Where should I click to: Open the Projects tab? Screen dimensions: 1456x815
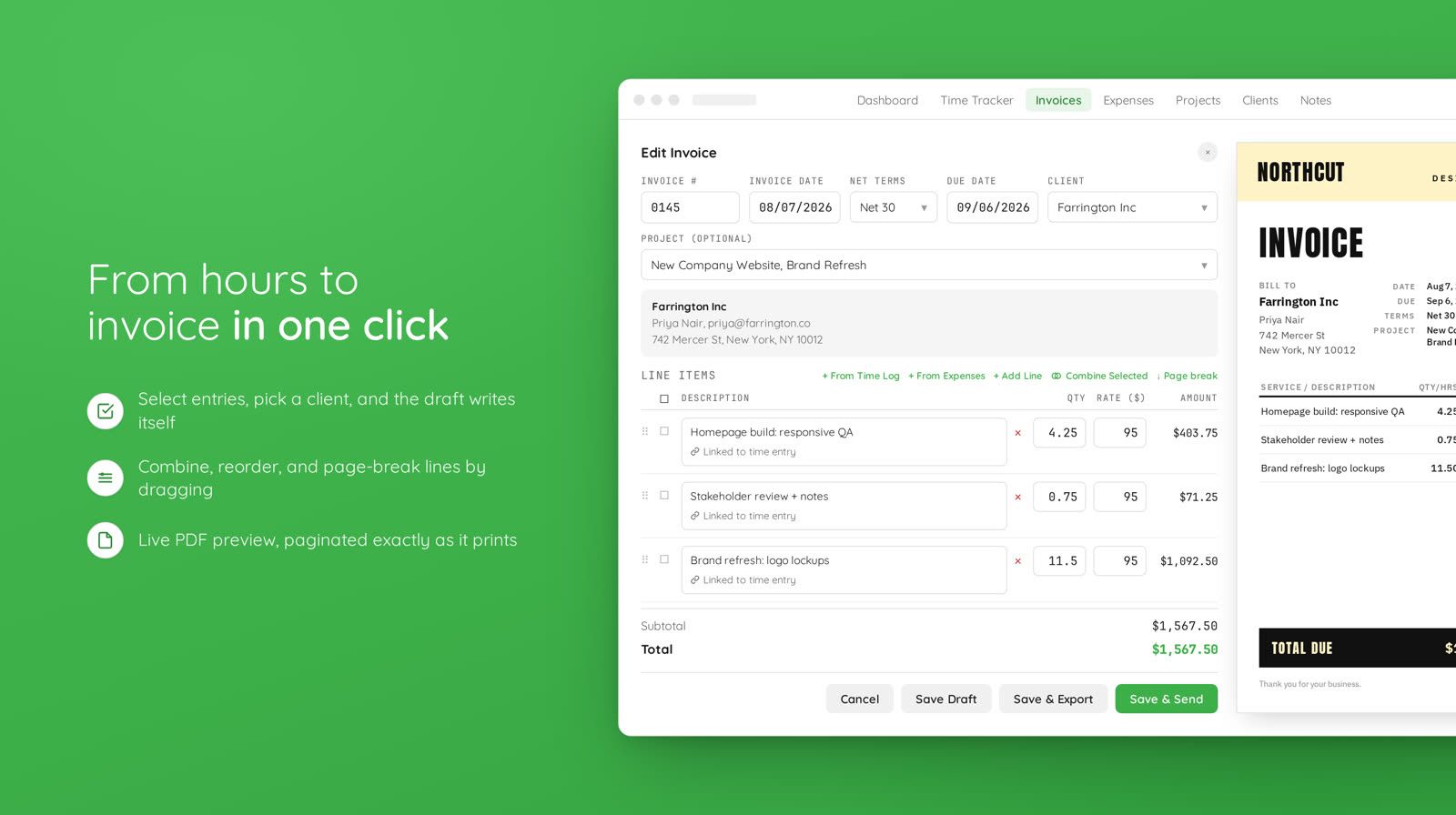click(1198, 100)
